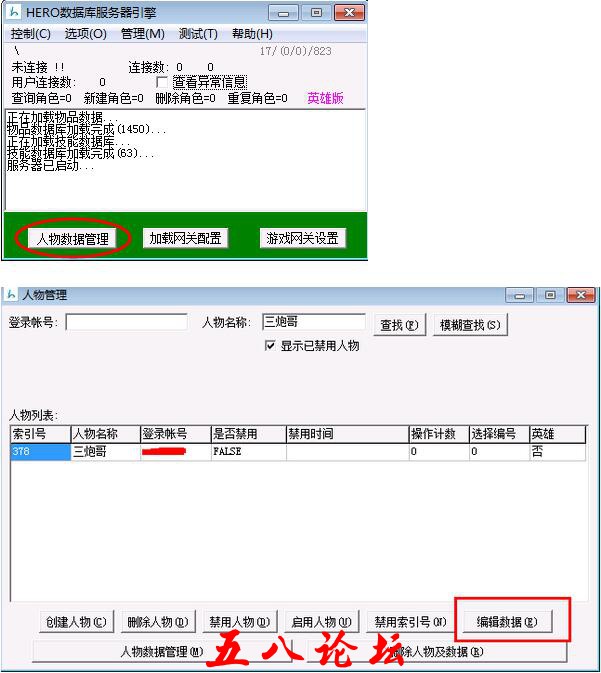Image resolution: width=601 pixels, height=673 pixels.
Task: Click the 人物名称 text field
Action: click(x=313, y=323)
